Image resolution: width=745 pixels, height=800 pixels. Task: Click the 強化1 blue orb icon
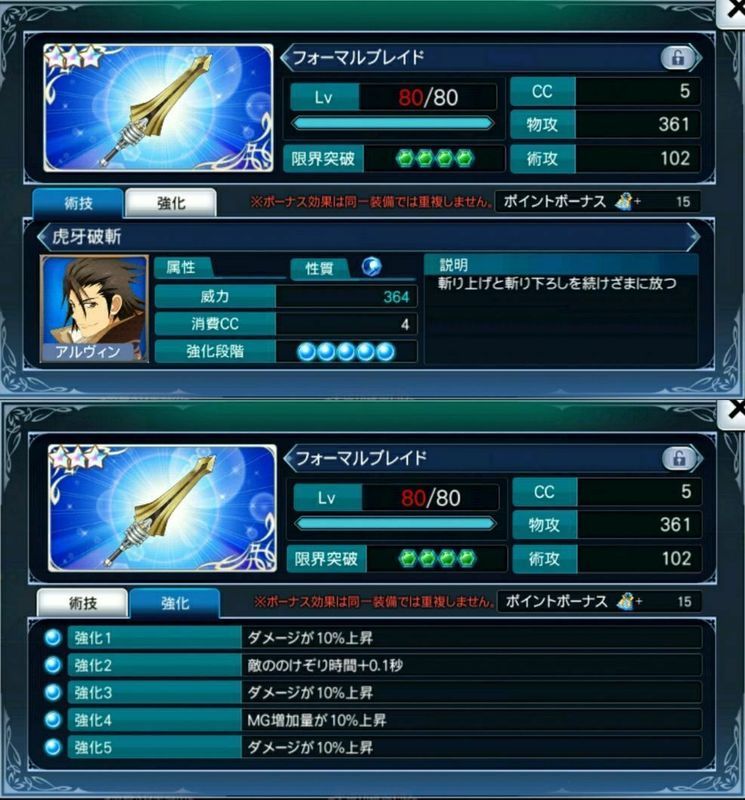[x=53, y=637]
